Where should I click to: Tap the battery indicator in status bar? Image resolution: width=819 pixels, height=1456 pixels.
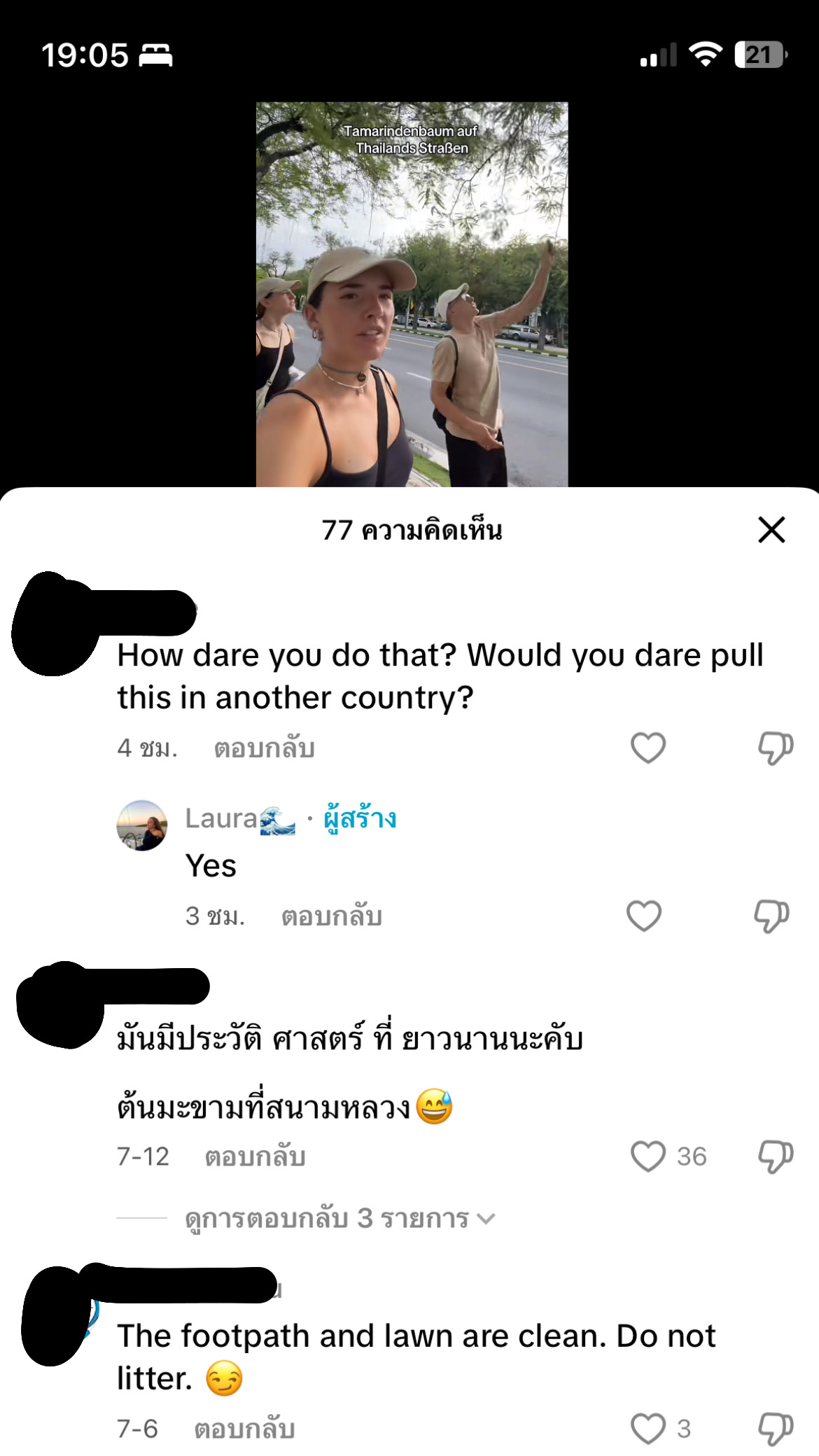(761, 55)
